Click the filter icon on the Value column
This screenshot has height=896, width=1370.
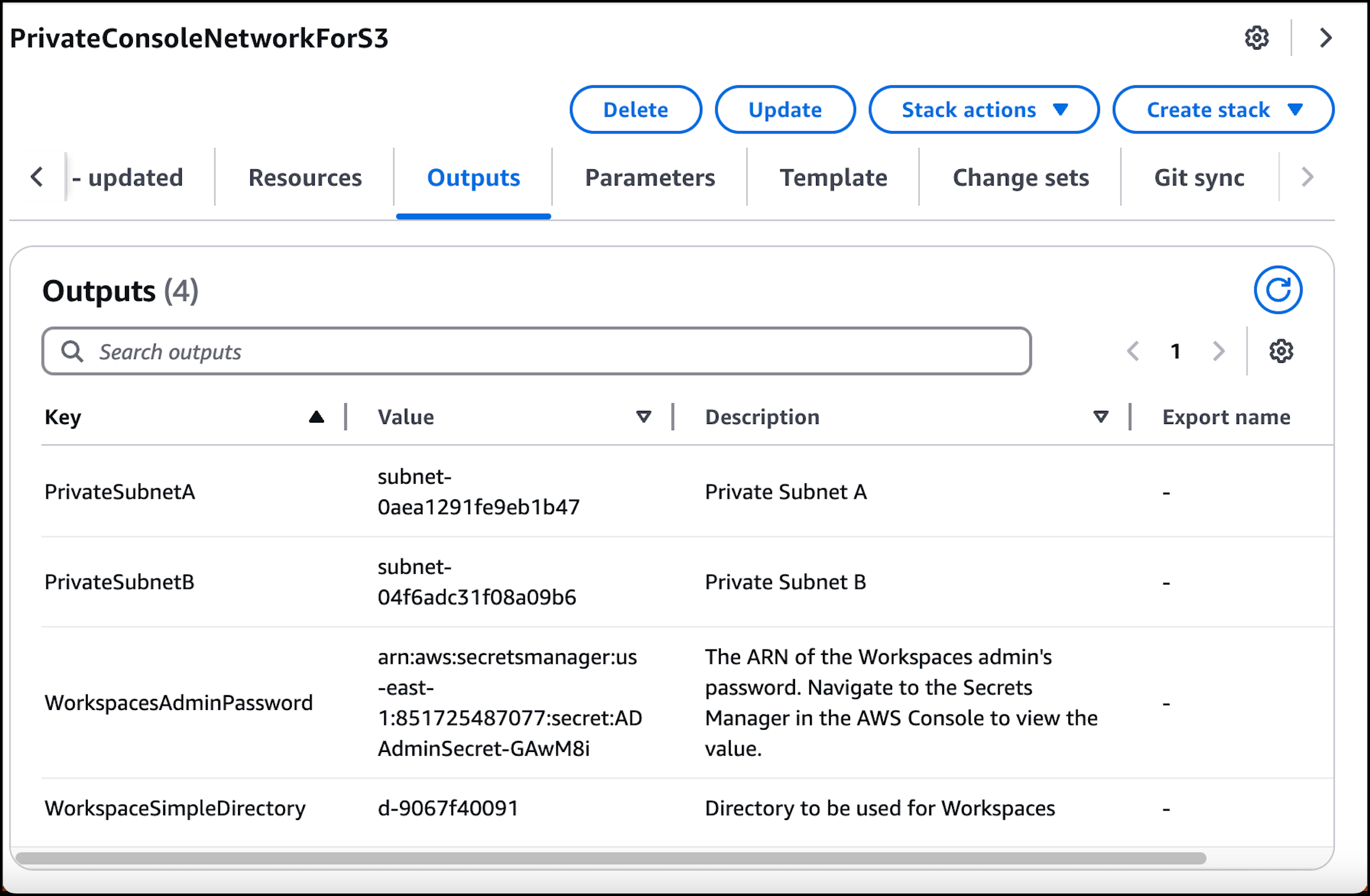644,416
